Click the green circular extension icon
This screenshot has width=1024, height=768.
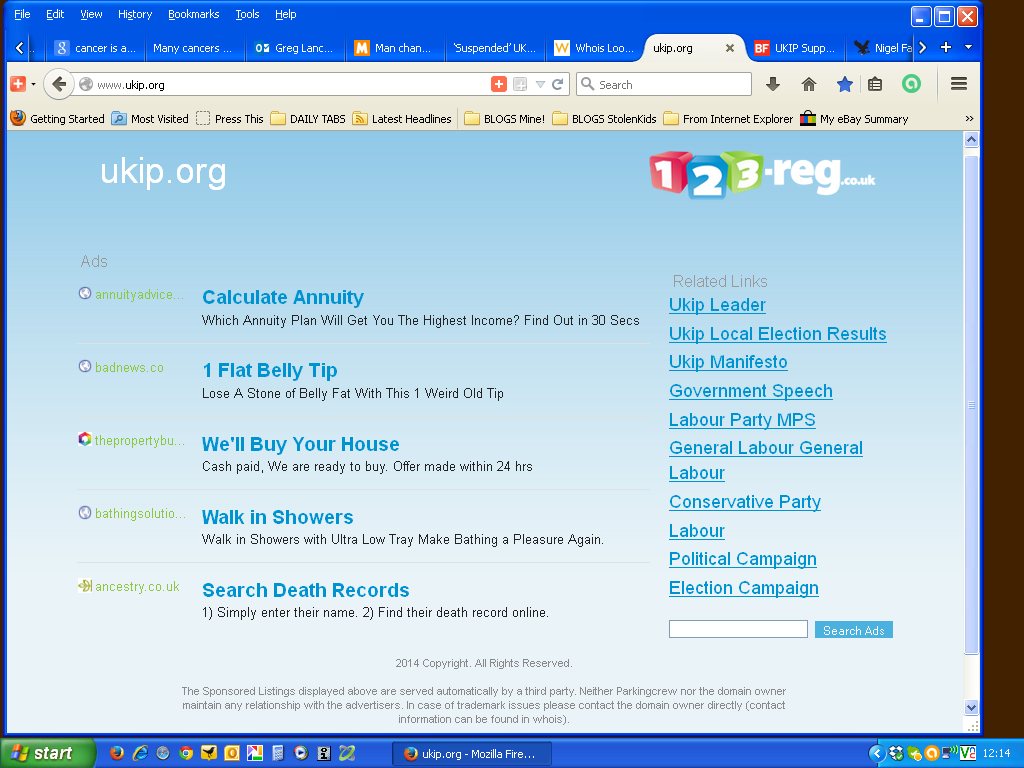911,85
